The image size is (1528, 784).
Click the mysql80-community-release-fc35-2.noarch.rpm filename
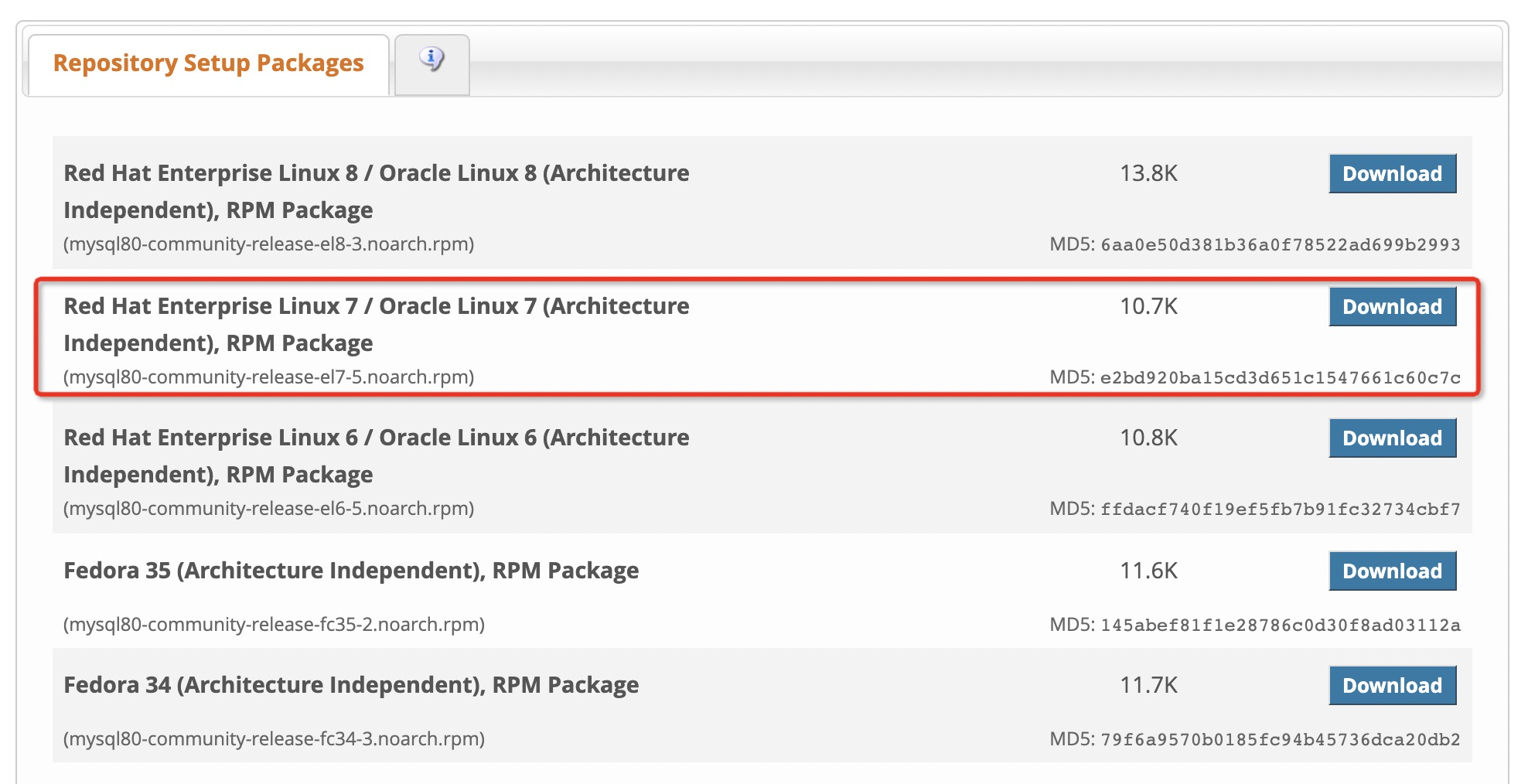point(274,625)
